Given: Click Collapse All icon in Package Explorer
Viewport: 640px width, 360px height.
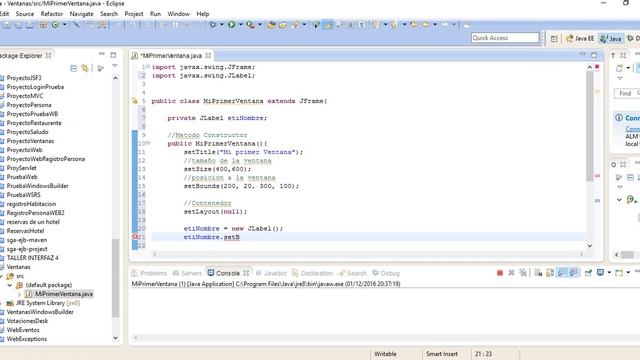Looking at the screenshot, I should tap(73, 68).
